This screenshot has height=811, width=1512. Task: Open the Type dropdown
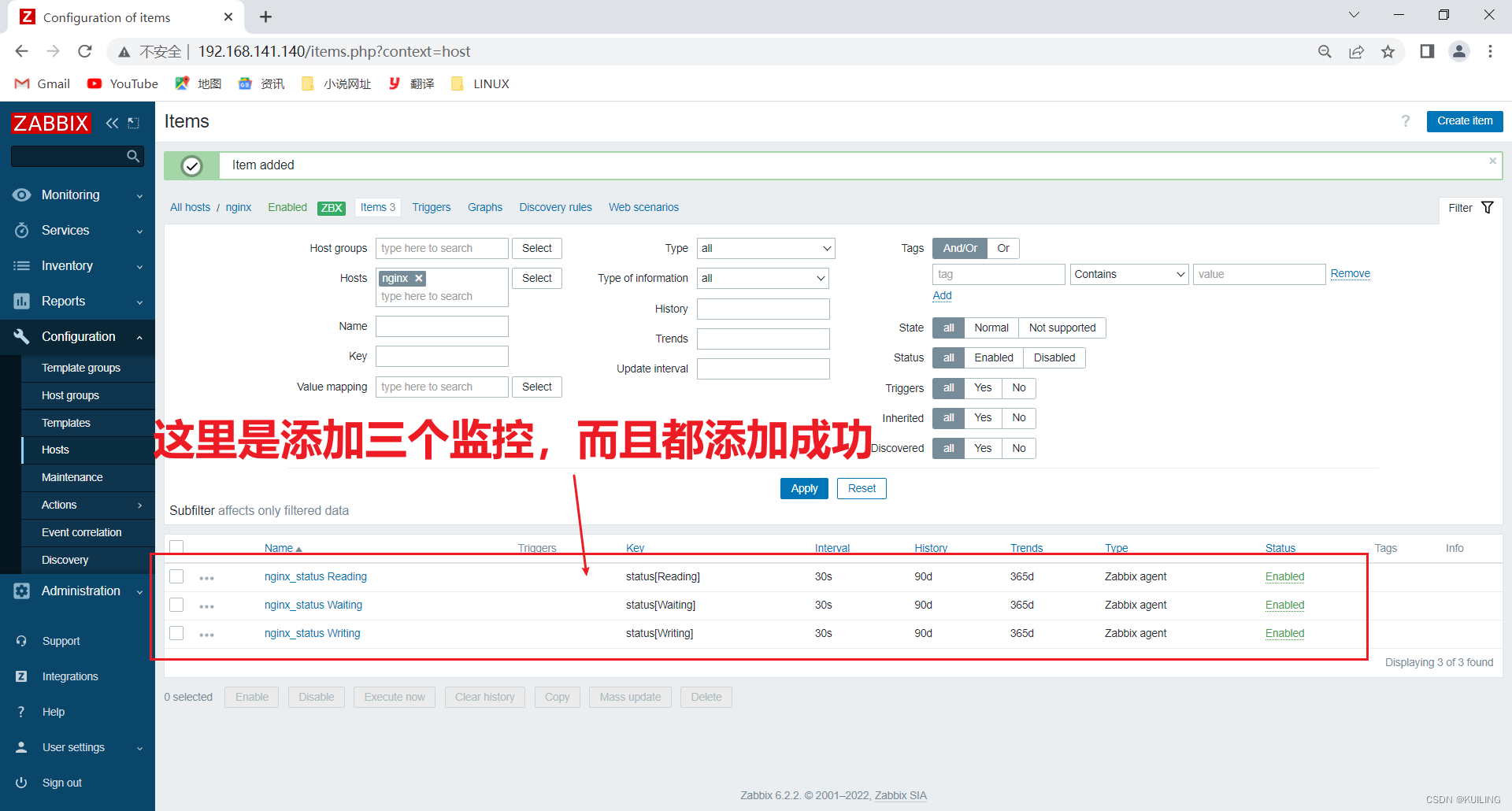(x=765, y=248)
